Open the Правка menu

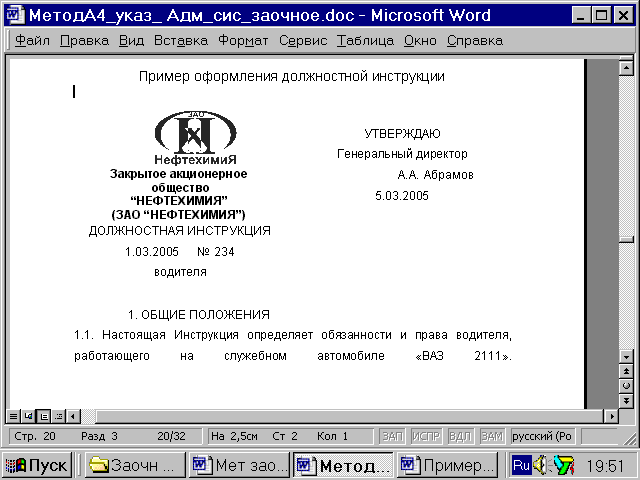point(84,41)
